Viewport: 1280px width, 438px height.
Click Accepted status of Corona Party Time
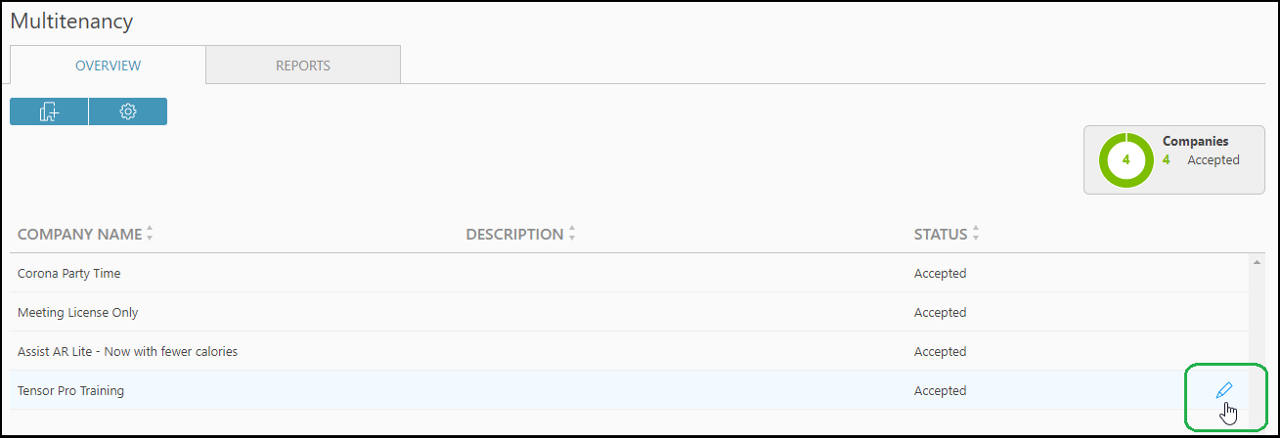[x=940, y=273]
